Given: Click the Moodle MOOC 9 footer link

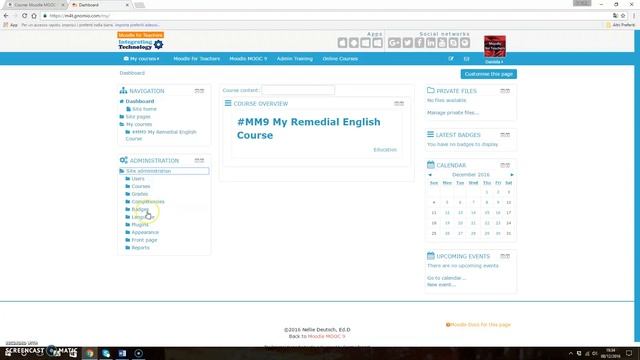Looking at the screenshot, I should tap(326, 336).
